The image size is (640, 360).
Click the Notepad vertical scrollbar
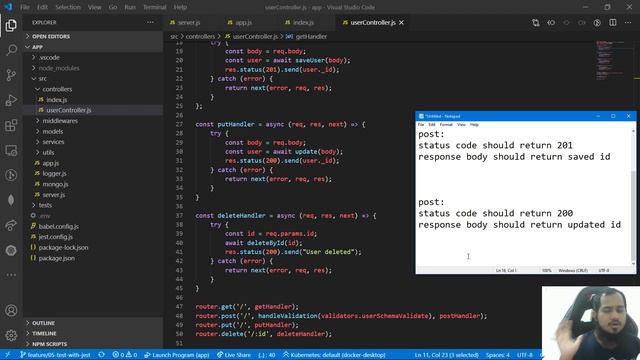[x=633, y=197]
